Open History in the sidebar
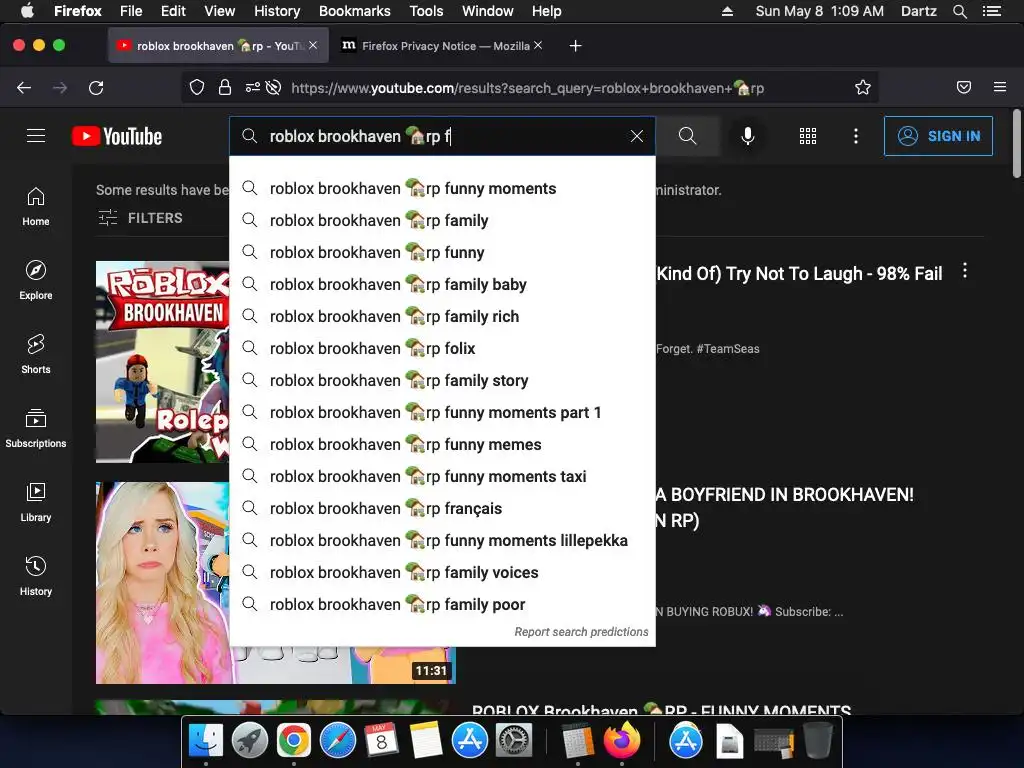 tap(36, 575)
